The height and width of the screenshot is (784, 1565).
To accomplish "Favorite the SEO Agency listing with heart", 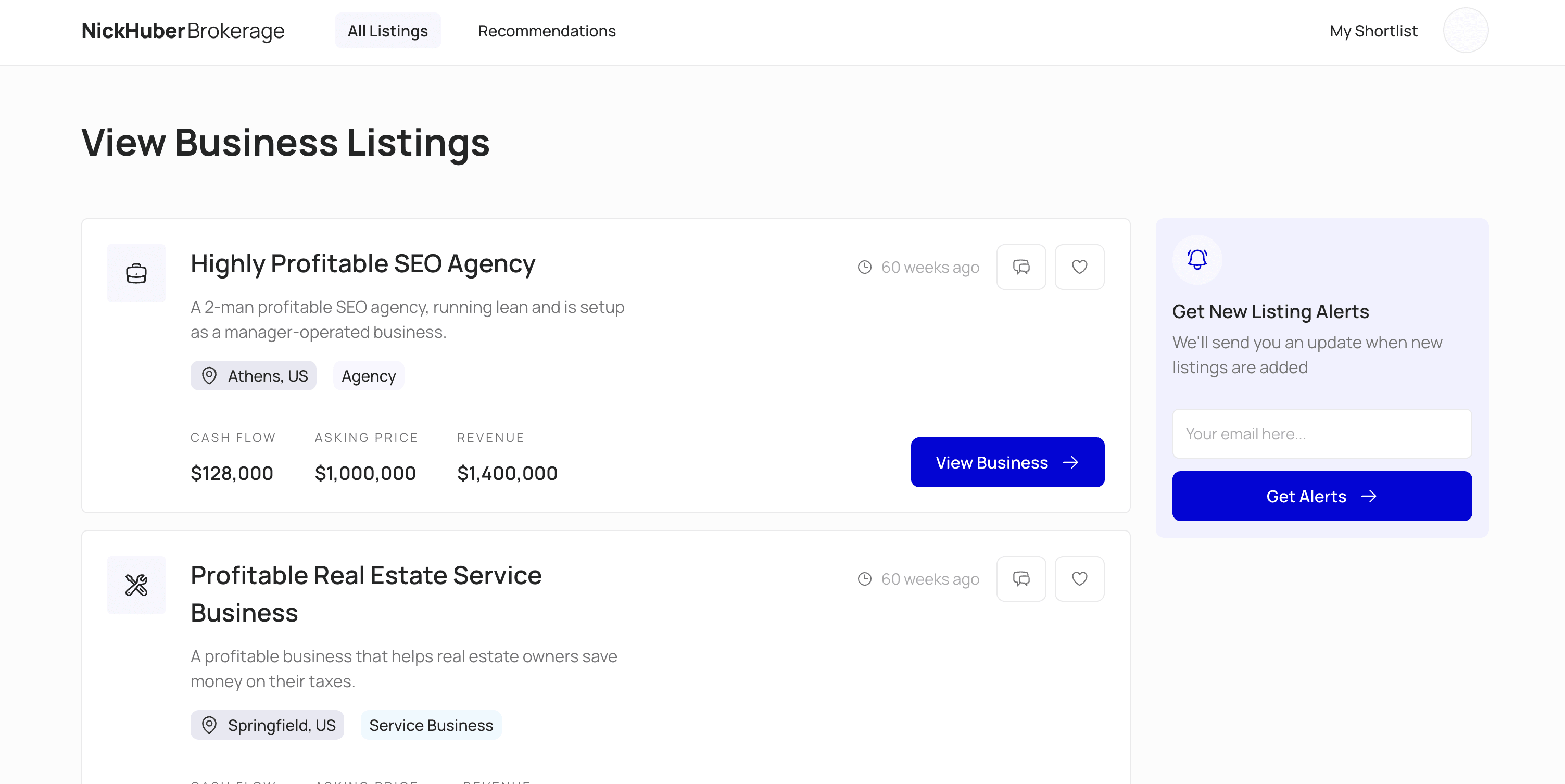I will [1080, 267].
